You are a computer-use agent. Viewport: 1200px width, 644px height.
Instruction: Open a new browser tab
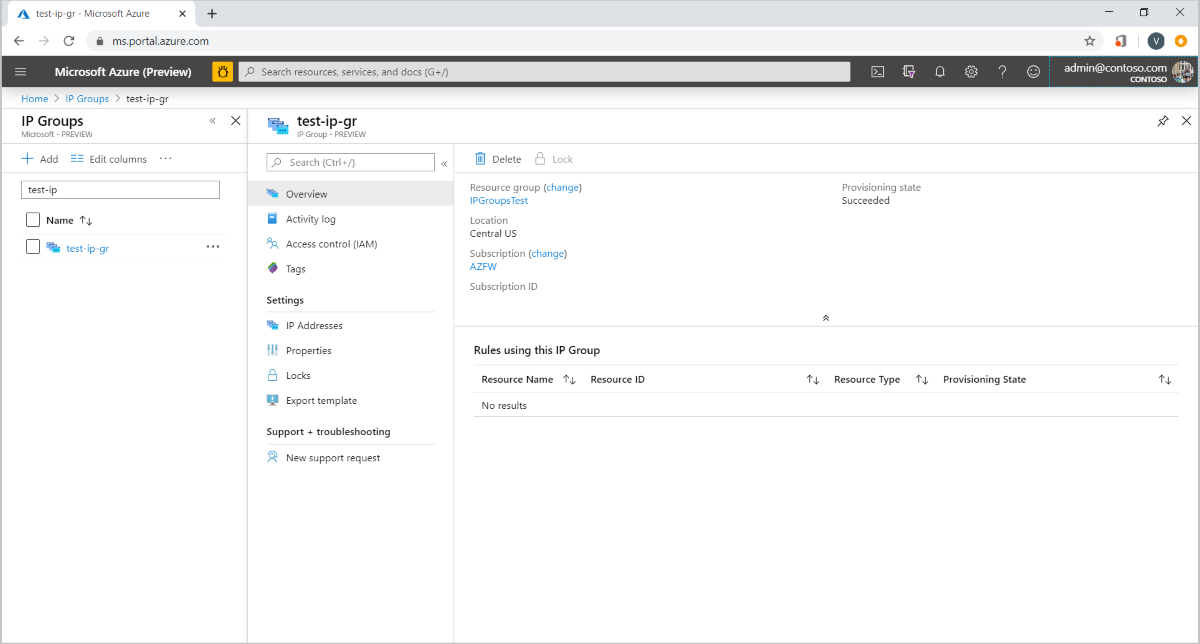pos(212,13)
